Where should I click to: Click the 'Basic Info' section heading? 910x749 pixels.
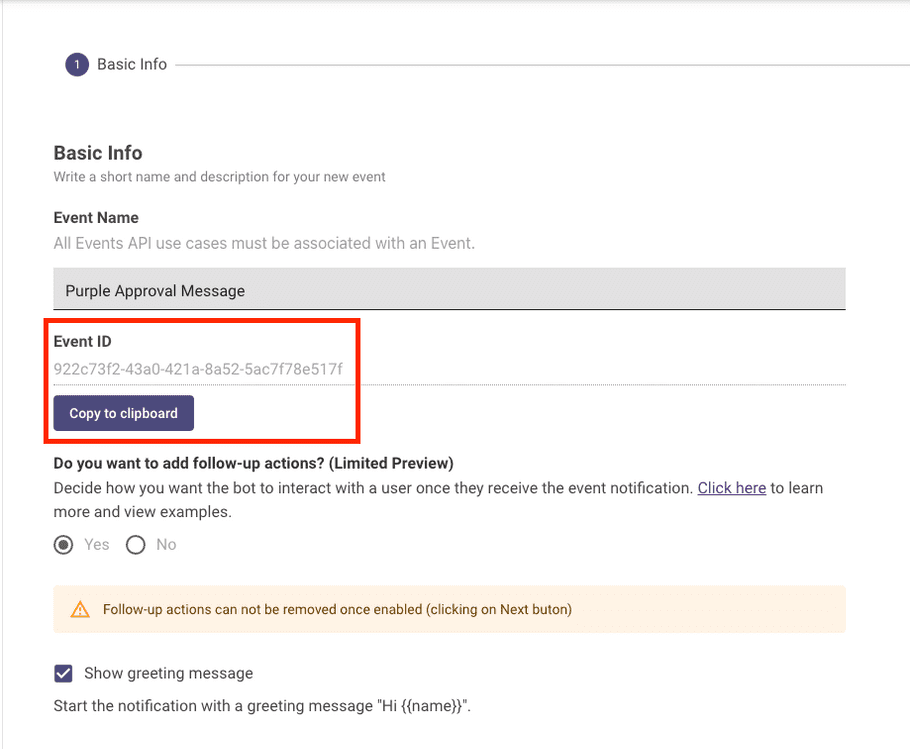point(98,153)
